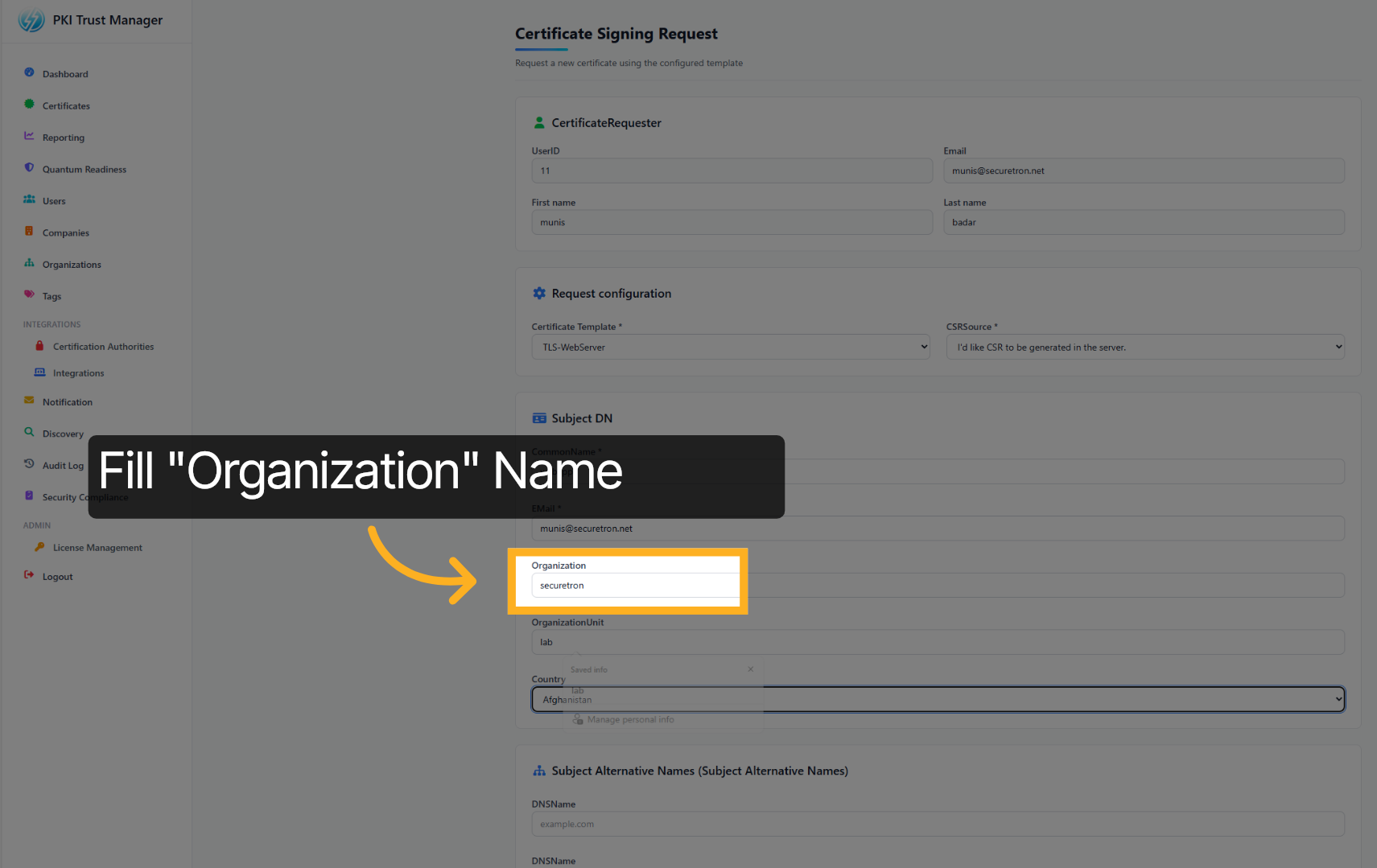Click the Audit Log history icon
Image resolution: width=1377 pixels, height=868 pixels.
(x=29, y=465)
